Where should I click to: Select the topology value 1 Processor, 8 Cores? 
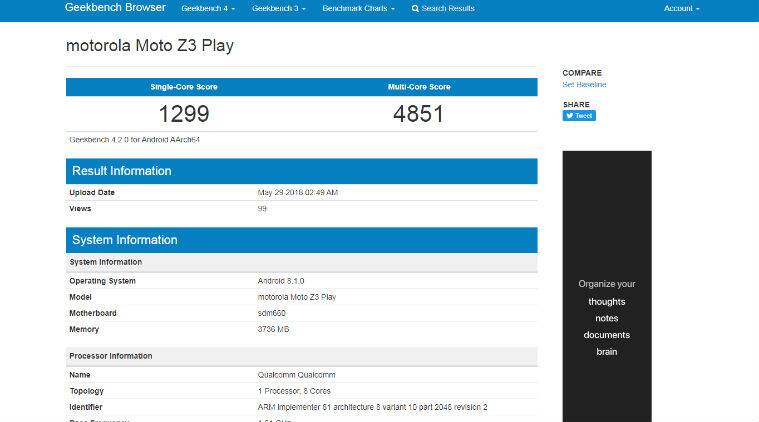pyautogui.click(x=294, y=391)
